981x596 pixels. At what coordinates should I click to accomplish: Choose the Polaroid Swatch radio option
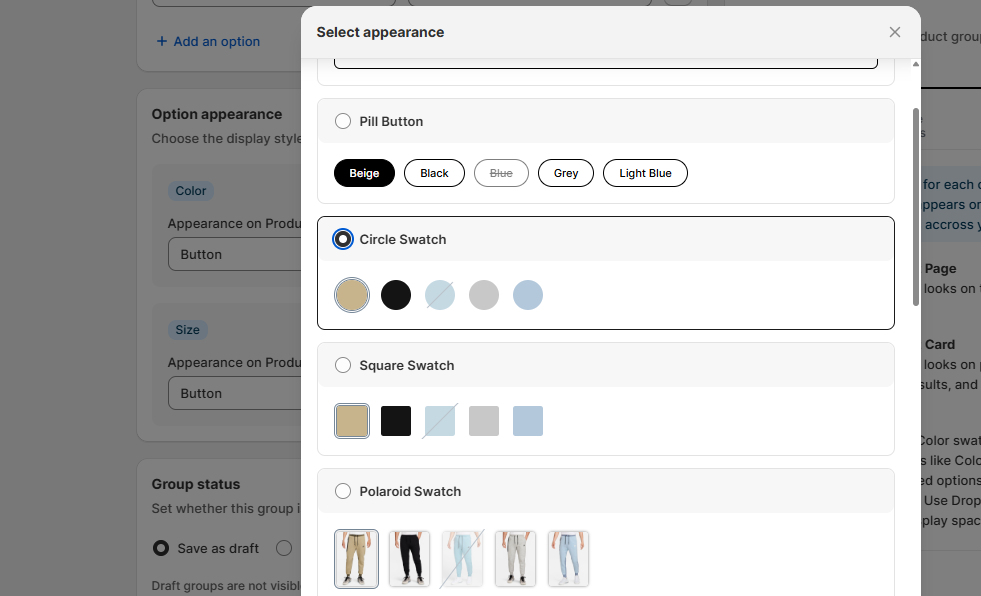tap(343, 492)
